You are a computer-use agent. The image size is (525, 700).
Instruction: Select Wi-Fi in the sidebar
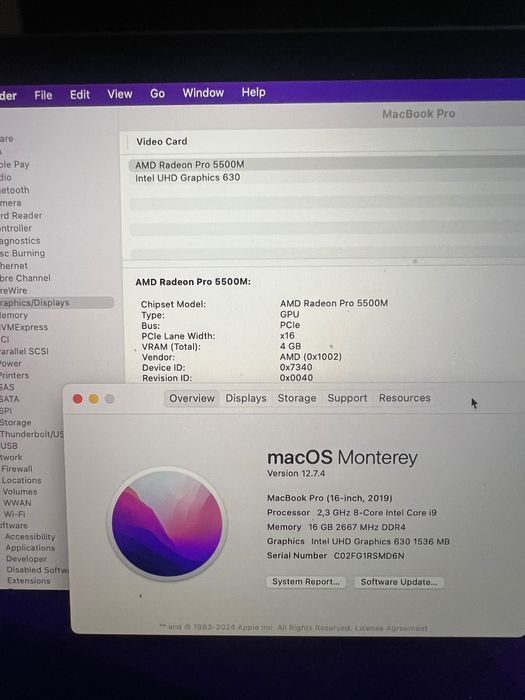click(15, 514)
